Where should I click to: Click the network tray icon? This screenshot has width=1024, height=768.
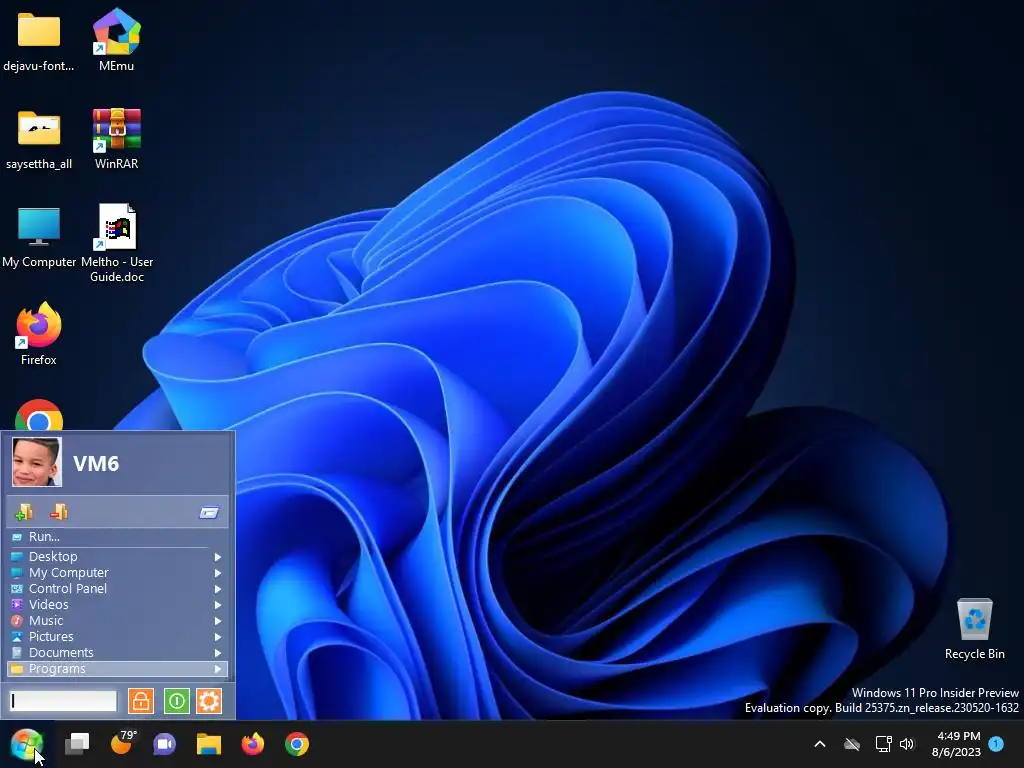point(883,744)
